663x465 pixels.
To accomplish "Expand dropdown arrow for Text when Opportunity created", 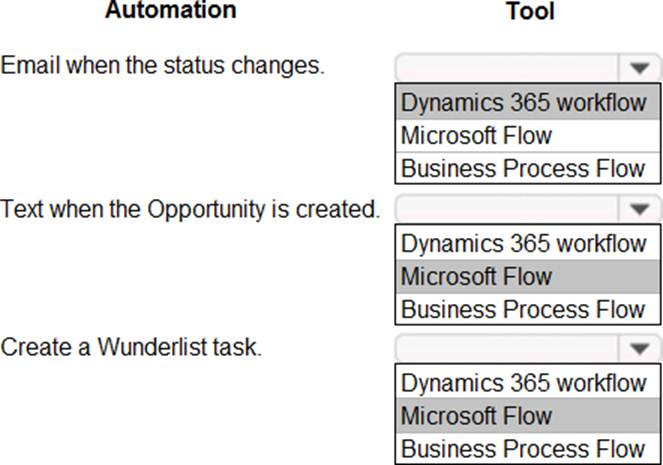I will 639,210.
